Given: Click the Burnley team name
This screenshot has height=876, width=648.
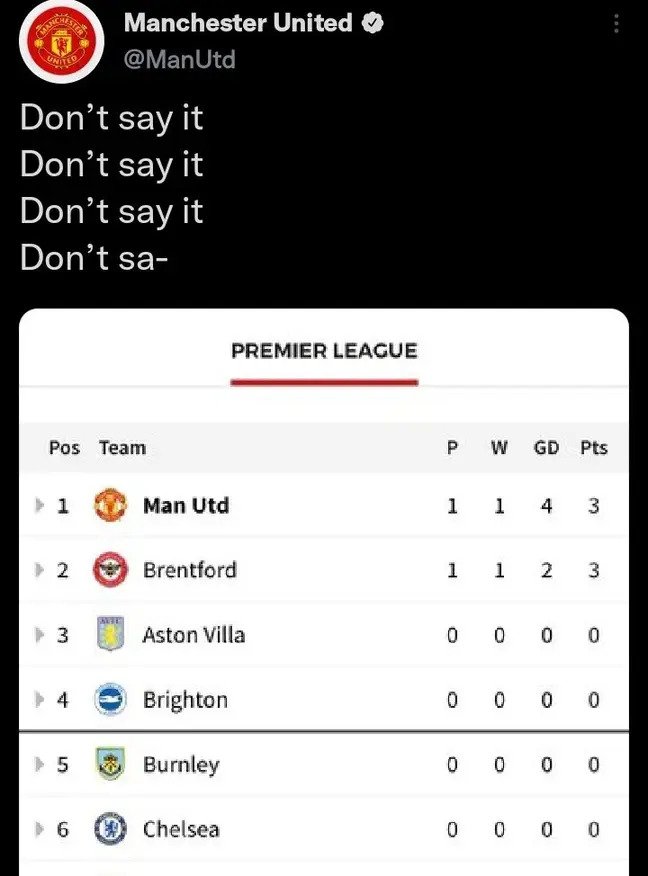Looking at the screenshot, I should coord(181,765).
